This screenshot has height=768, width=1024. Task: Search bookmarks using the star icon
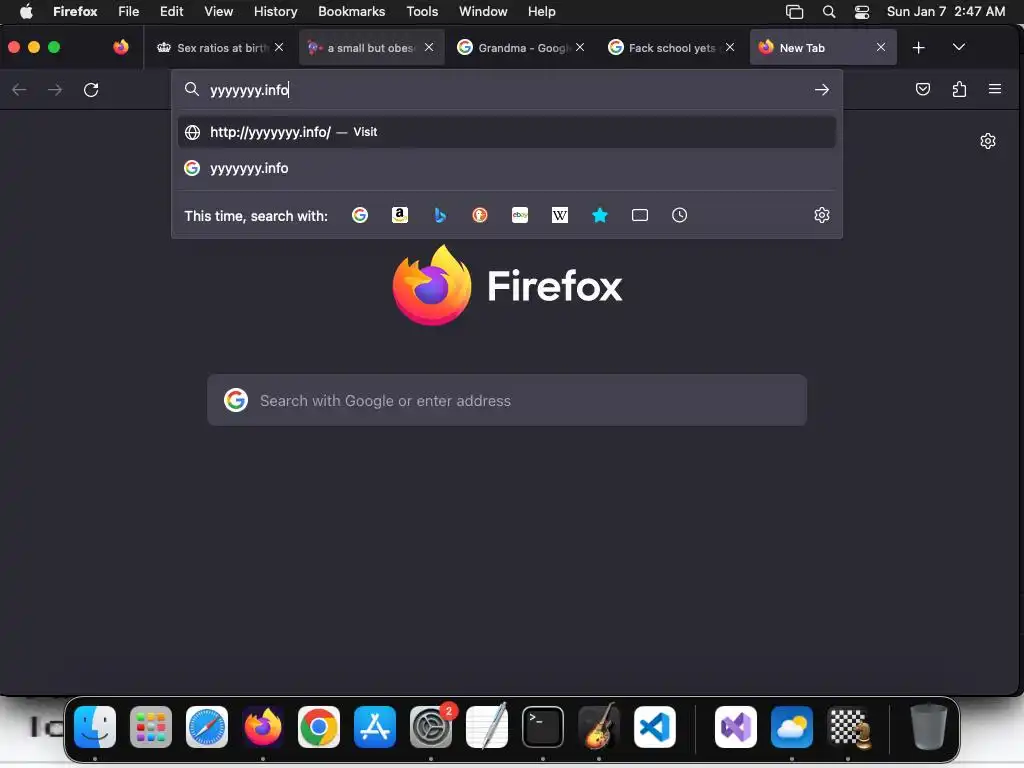click(x=600, y=215)
